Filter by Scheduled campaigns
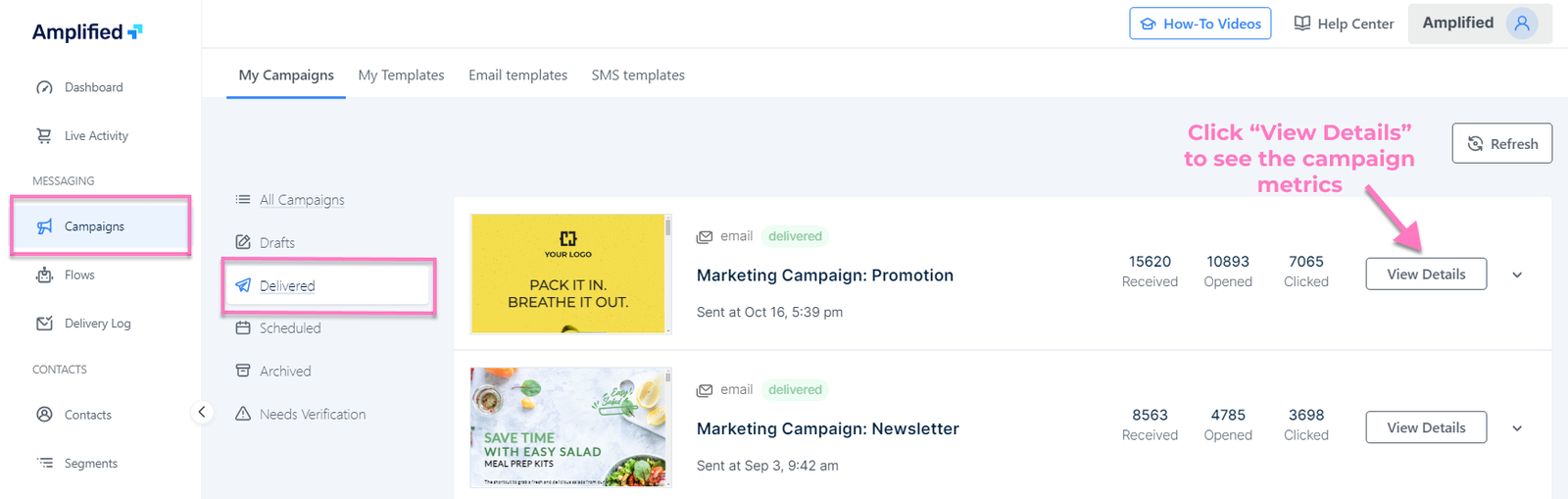 pos(290,328)
